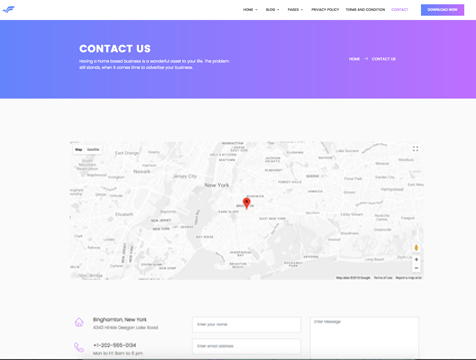Focus the Enter your name field
The image size is (476, 360).
[x=247, y=325]
